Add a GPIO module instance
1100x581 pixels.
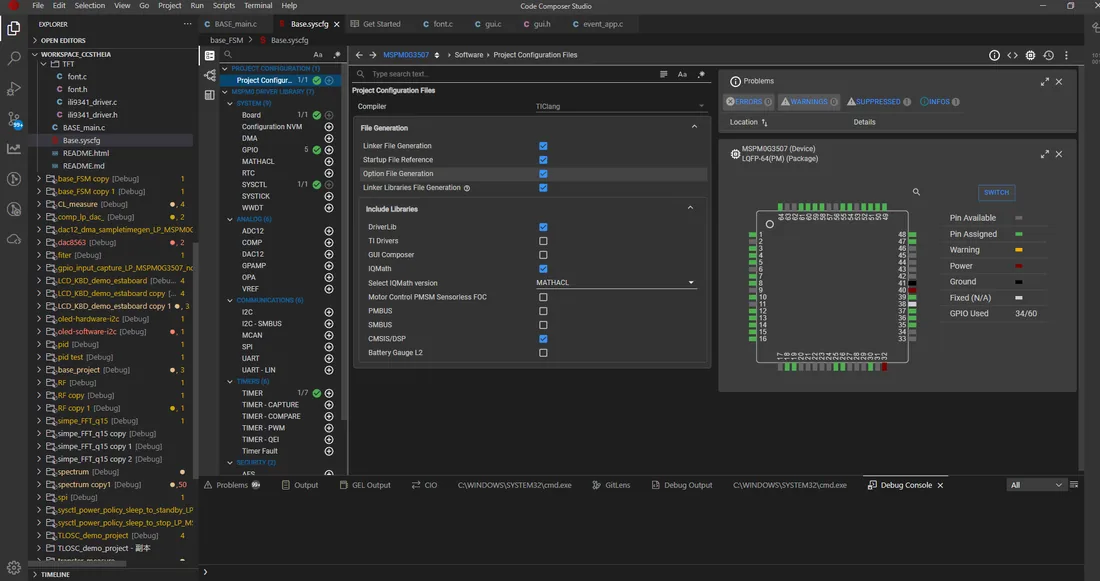click(328, 149)
